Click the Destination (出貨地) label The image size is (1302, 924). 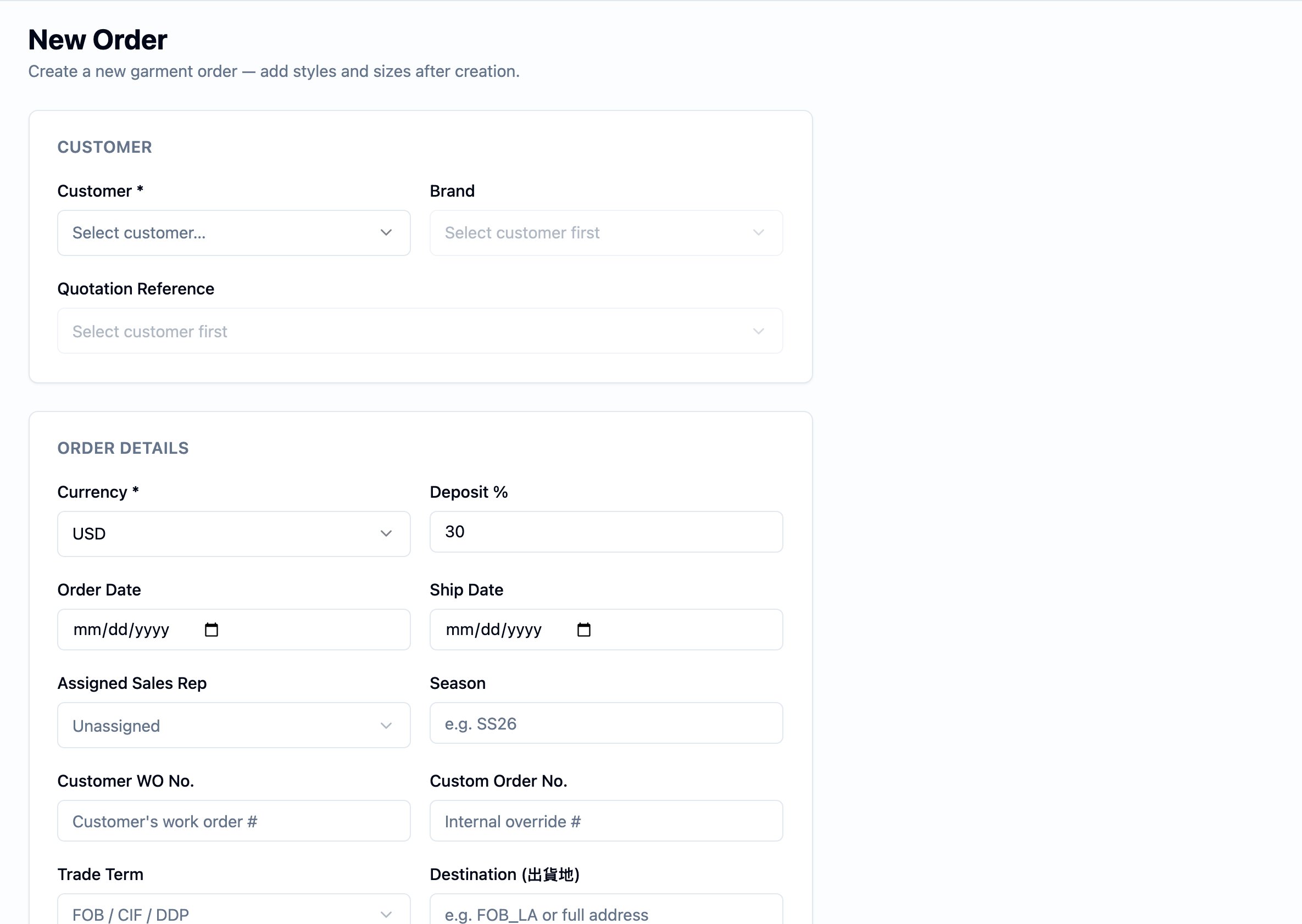tap(505, 875)
